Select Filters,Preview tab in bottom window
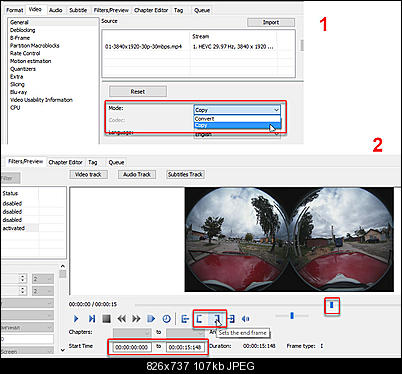The width and height of the screenshot is (402, 374). coord(26,161)
